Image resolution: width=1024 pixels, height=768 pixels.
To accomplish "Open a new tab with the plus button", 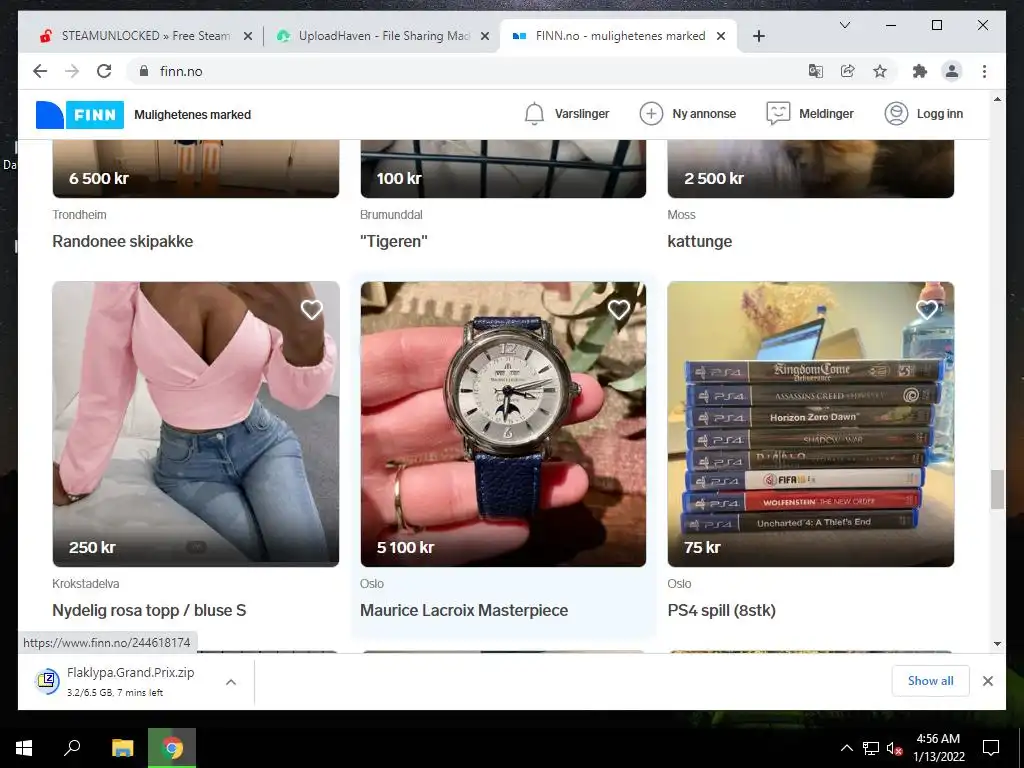I will tap(758, 37).
